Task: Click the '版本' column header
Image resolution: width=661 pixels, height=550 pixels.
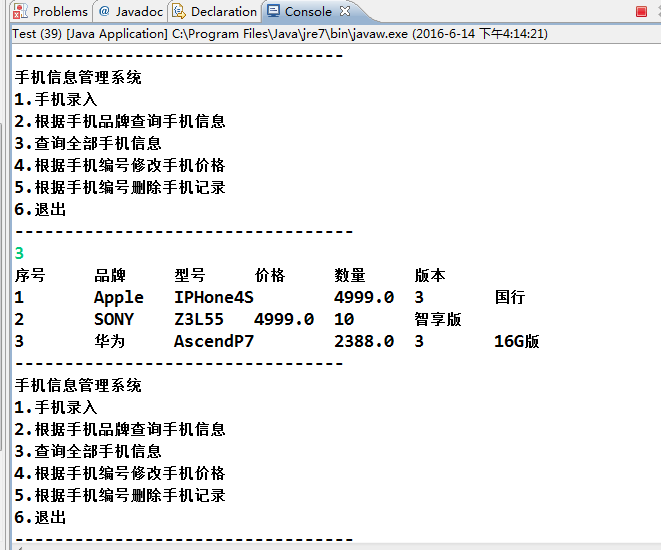Action: [x=430, y=275]
